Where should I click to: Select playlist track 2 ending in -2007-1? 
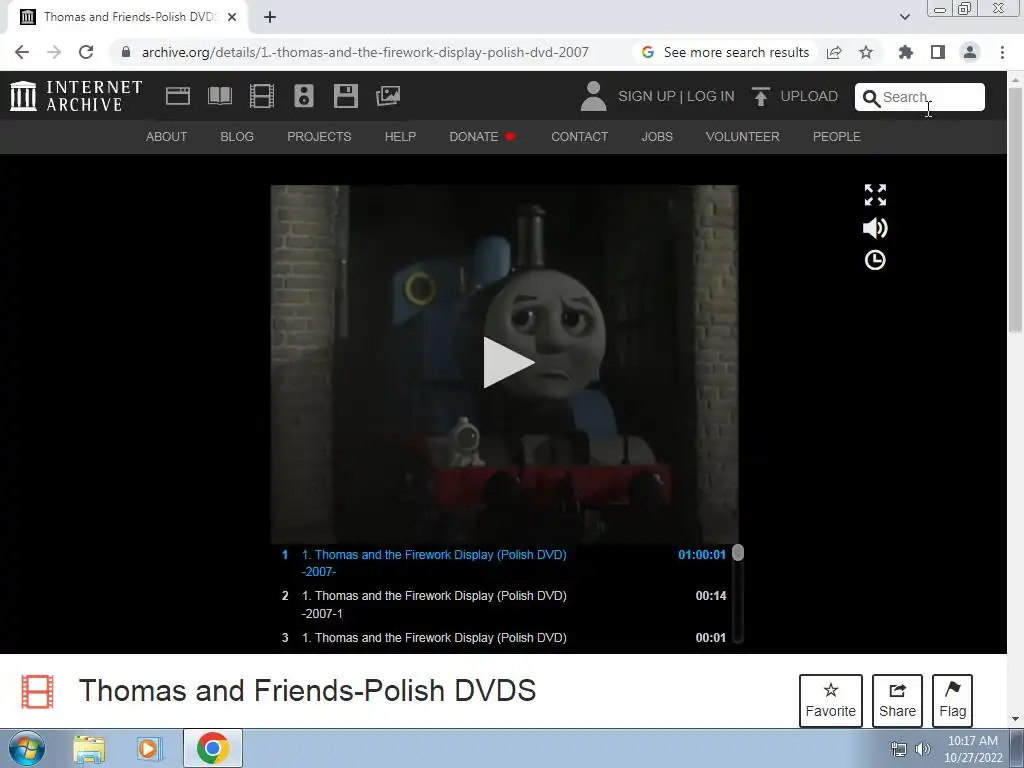point(503,604)
